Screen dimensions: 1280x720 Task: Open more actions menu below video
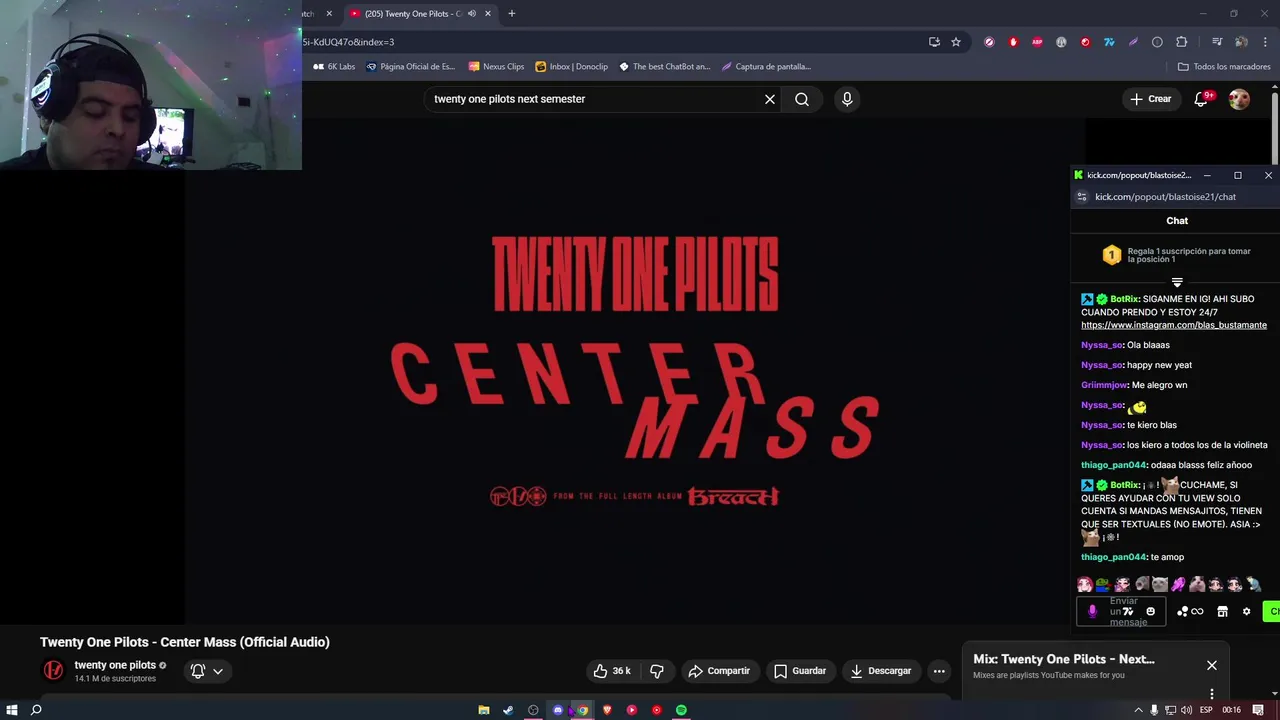939,671
